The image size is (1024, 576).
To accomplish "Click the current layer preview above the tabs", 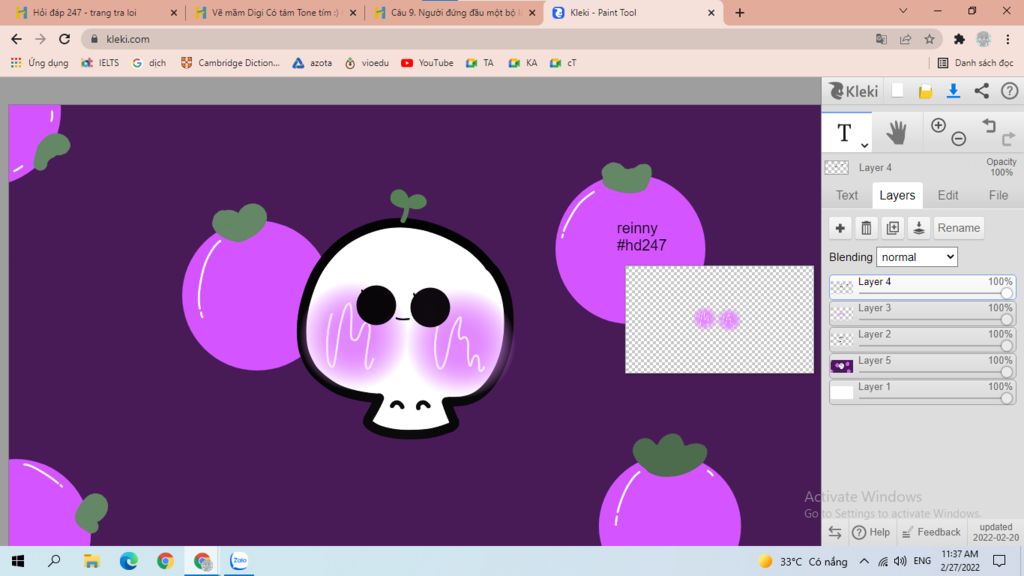I will pos(837,168).
